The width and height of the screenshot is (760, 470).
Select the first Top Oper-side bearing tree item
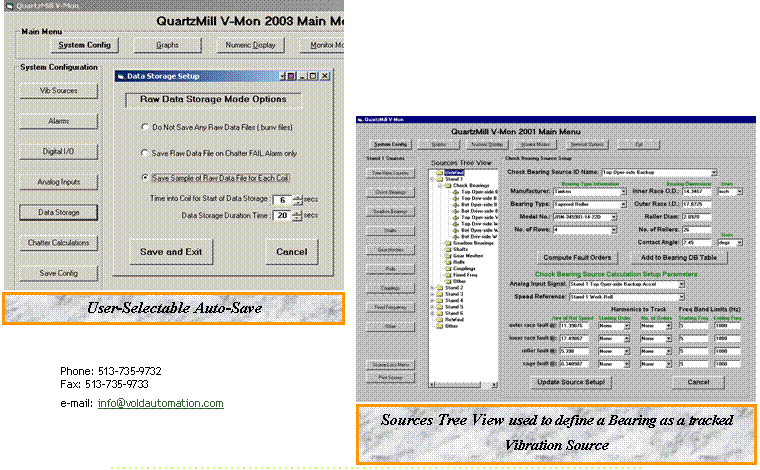475,192
